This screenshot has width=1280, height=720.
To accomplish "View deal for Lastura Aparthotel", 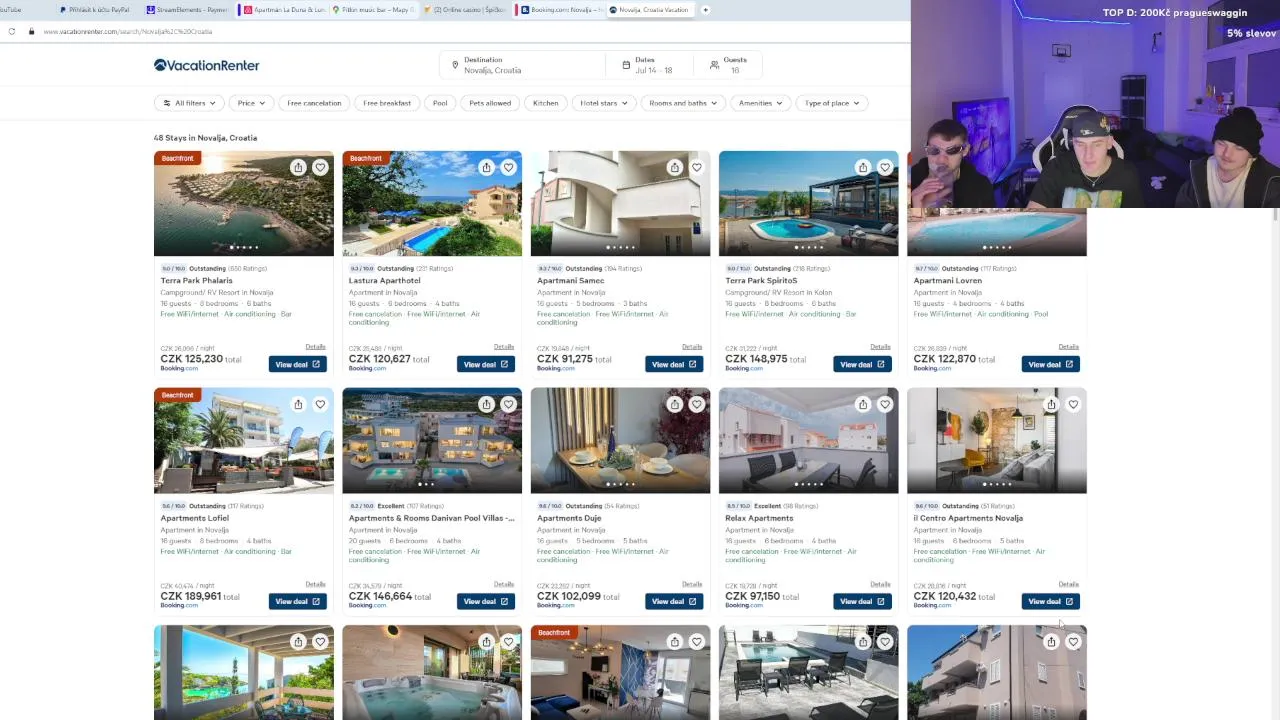I will click(x=485, y=364).
